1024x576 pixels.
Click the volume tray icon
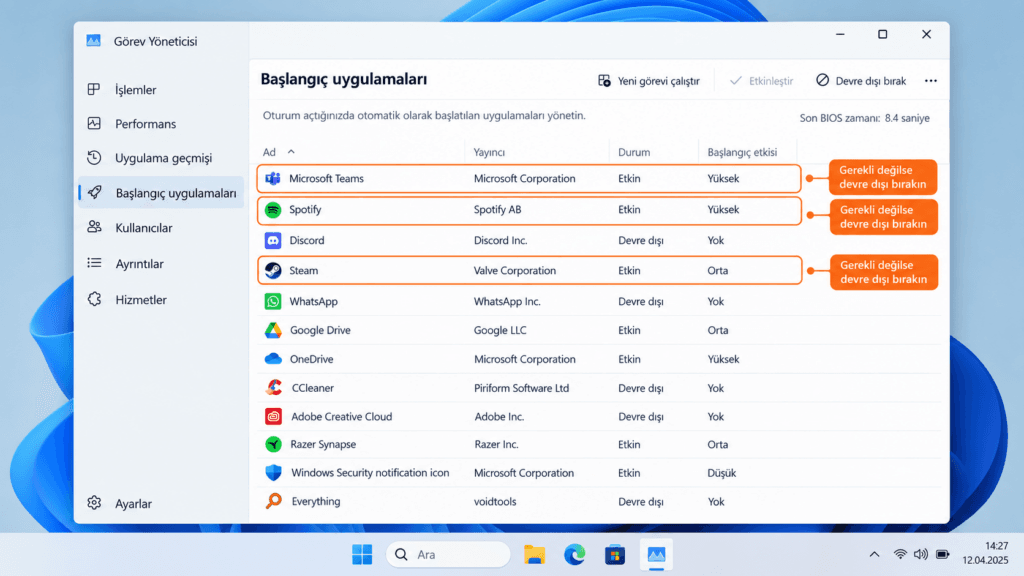click(921, 554)
